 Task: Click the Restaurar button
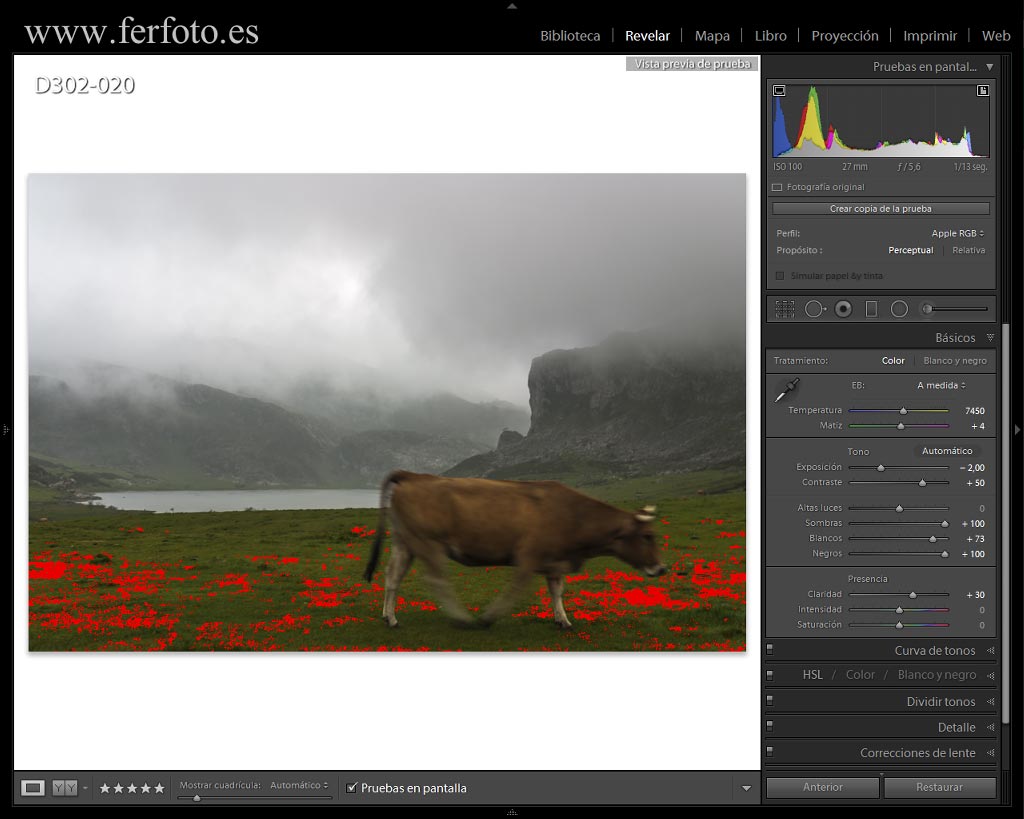[939, 787]
